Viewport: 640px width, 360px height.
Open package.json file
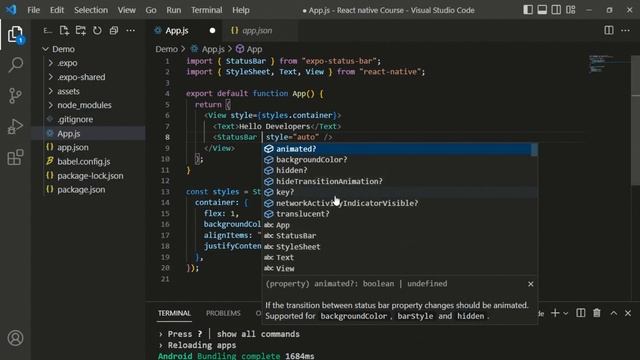point(89,190)
